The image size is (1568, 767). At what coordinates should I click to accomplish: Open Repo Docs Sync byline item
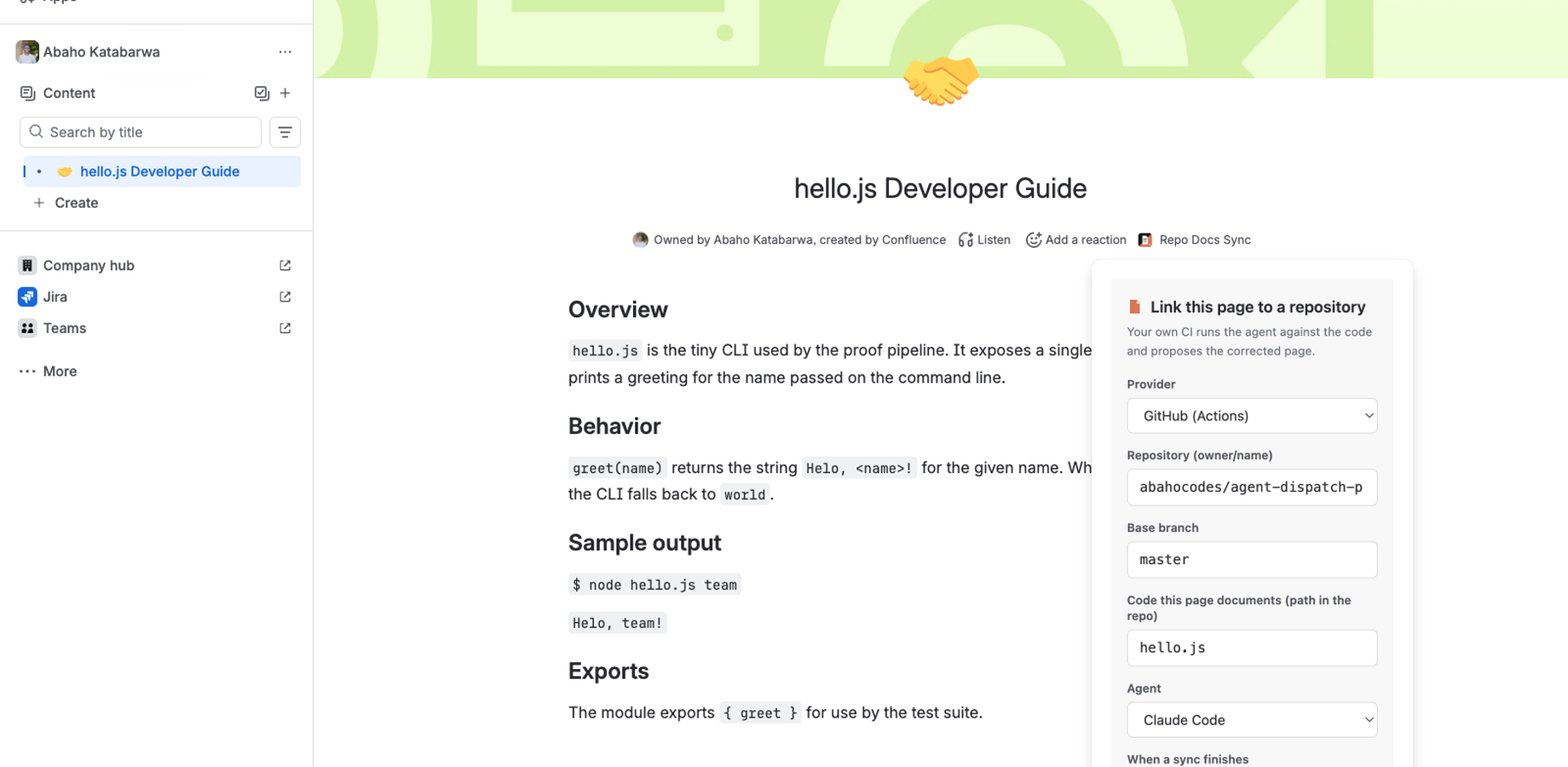pyautogui.click(x=1195, y=240)
